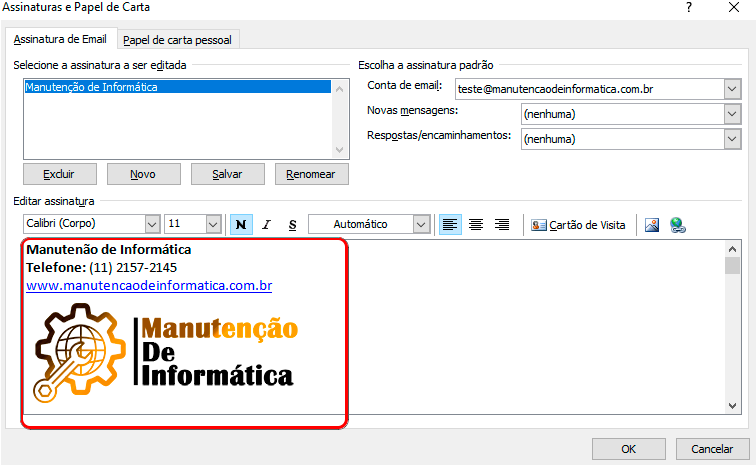Toggle bold (N) formatting button

pos(241,225)
